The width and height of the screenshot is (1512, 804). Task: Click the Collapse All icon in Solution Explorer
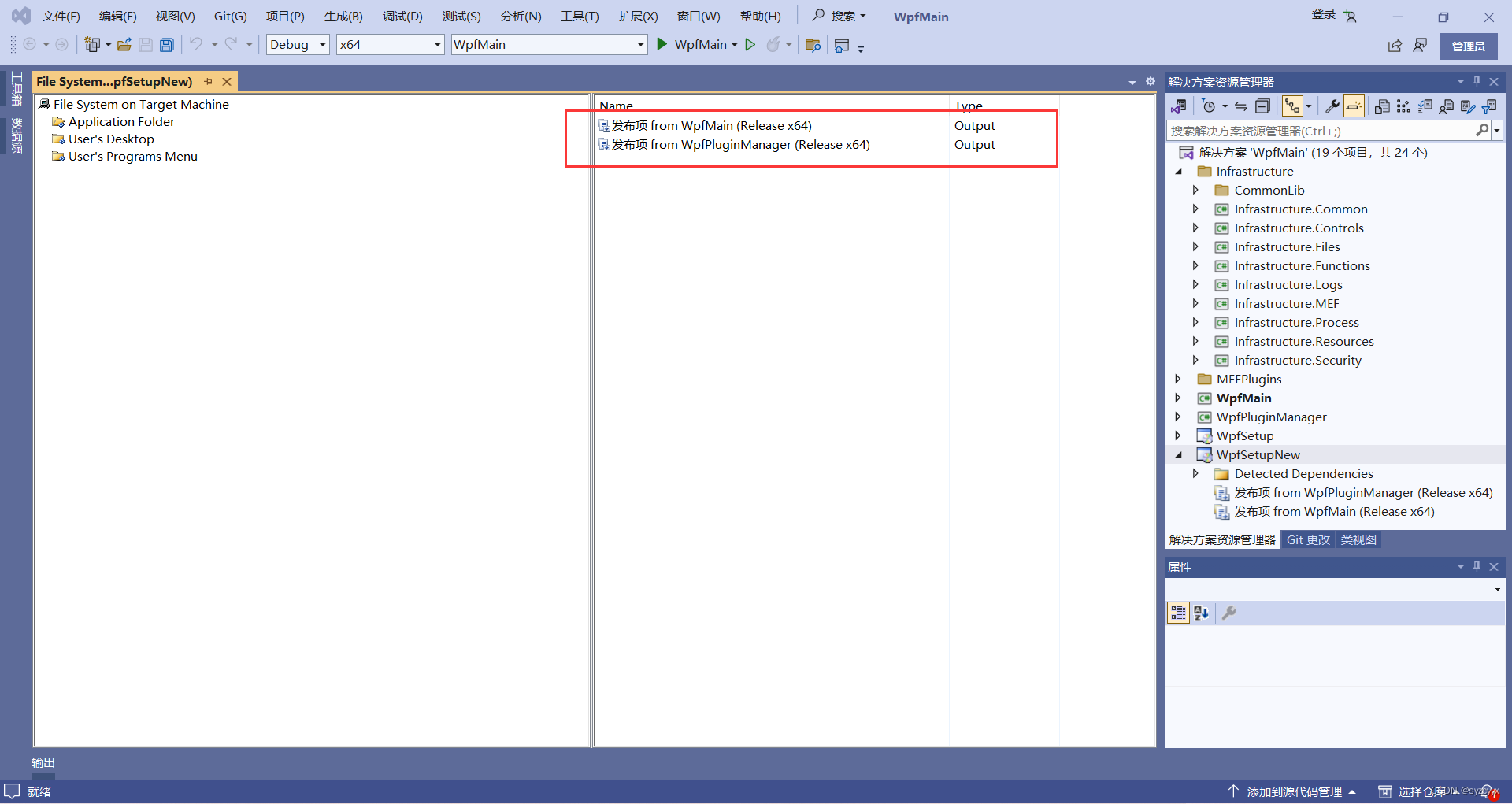1262,106
